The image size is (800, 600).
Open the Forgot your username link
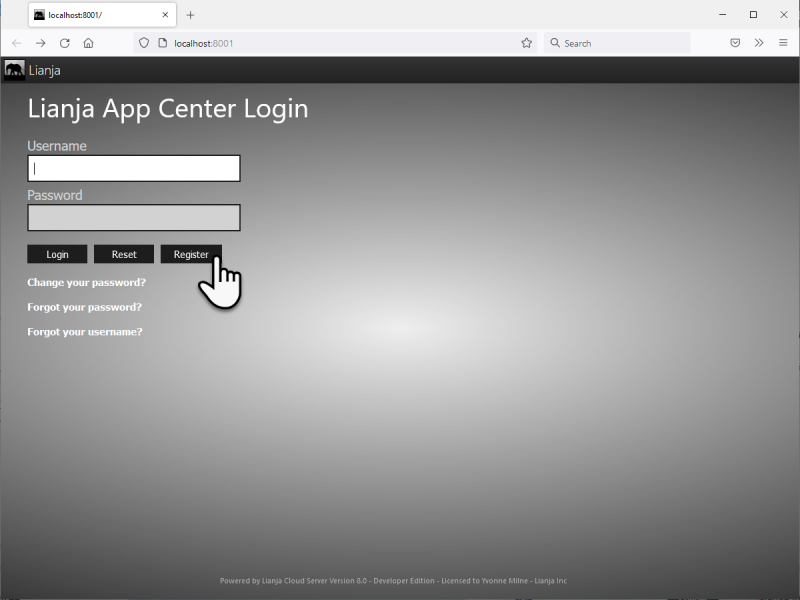click(84, 331)
